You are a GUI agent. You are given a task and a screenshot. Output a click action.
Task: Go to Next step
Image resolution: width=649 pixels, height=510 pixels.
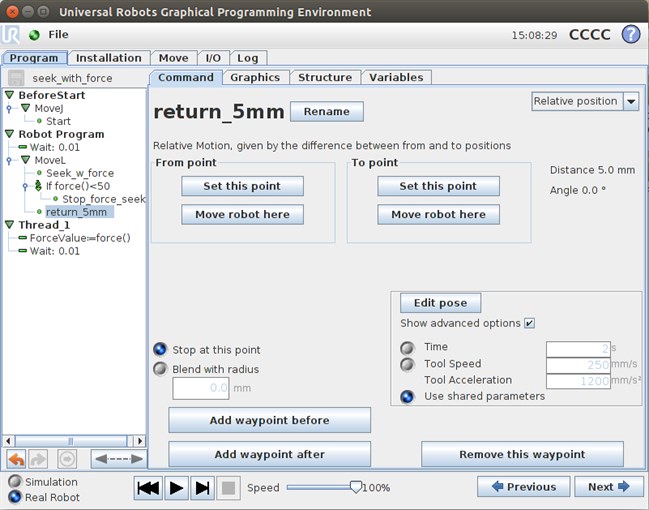point(609,486)
